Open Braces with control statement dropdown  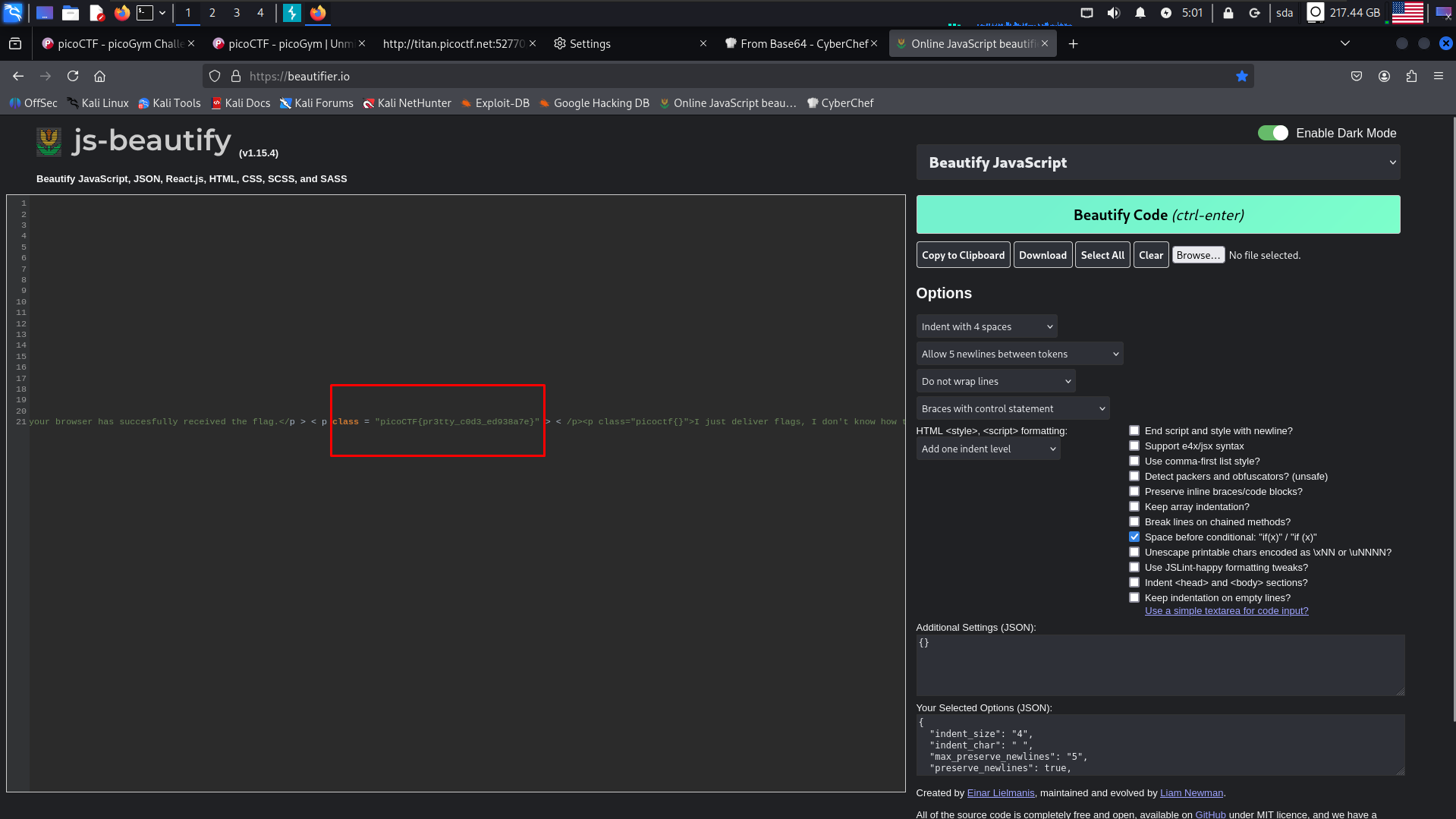pyautogui.click(x=1012, y=409)
